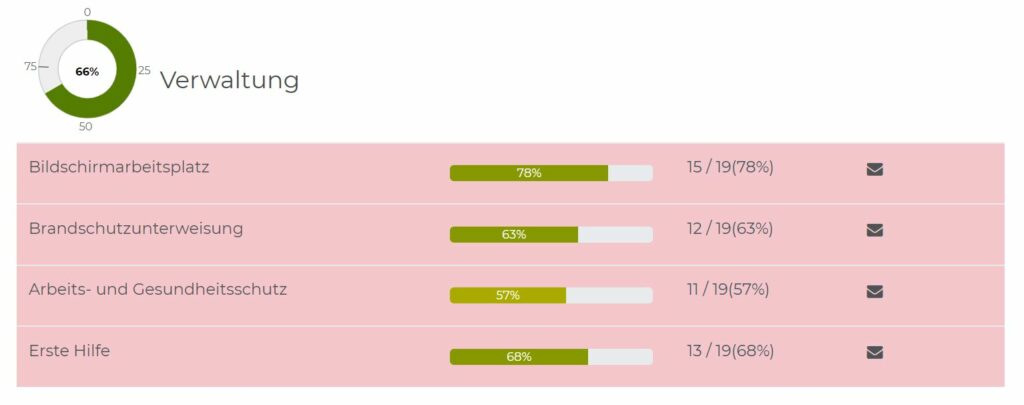The image size is (1024, 405).
Task: Send mail reminder for Brandschutzunterweisung
Action: click(x=874, y=231)
